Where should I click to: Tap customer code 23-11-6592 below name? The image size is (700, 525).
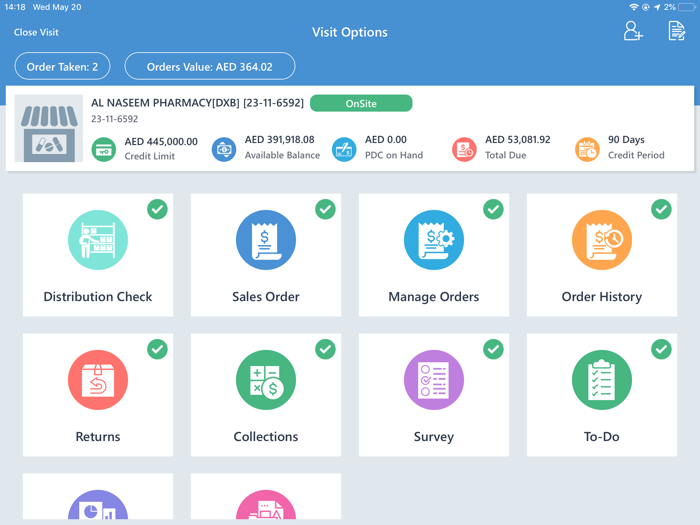pyautogui.click(x=115, y=119)
